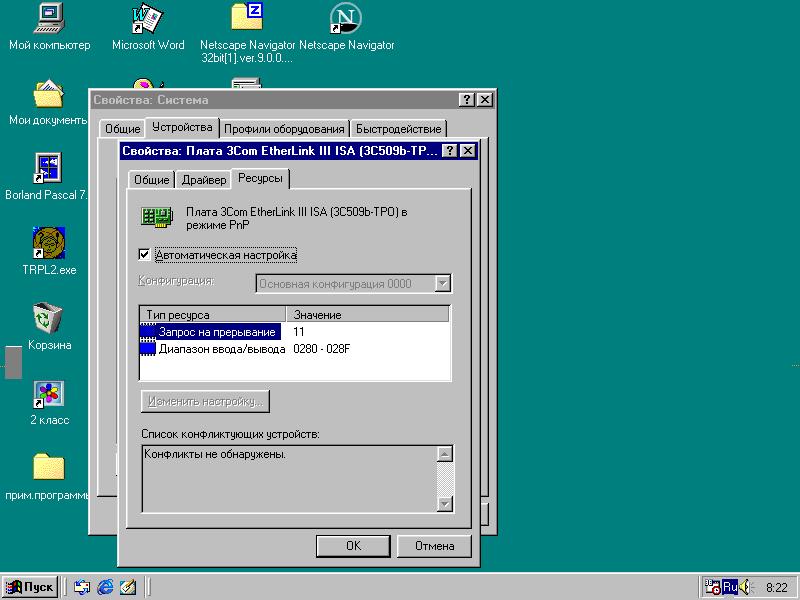
Task: Click the network card icon in the Ресурсы tab
Action: coord(157,217)
